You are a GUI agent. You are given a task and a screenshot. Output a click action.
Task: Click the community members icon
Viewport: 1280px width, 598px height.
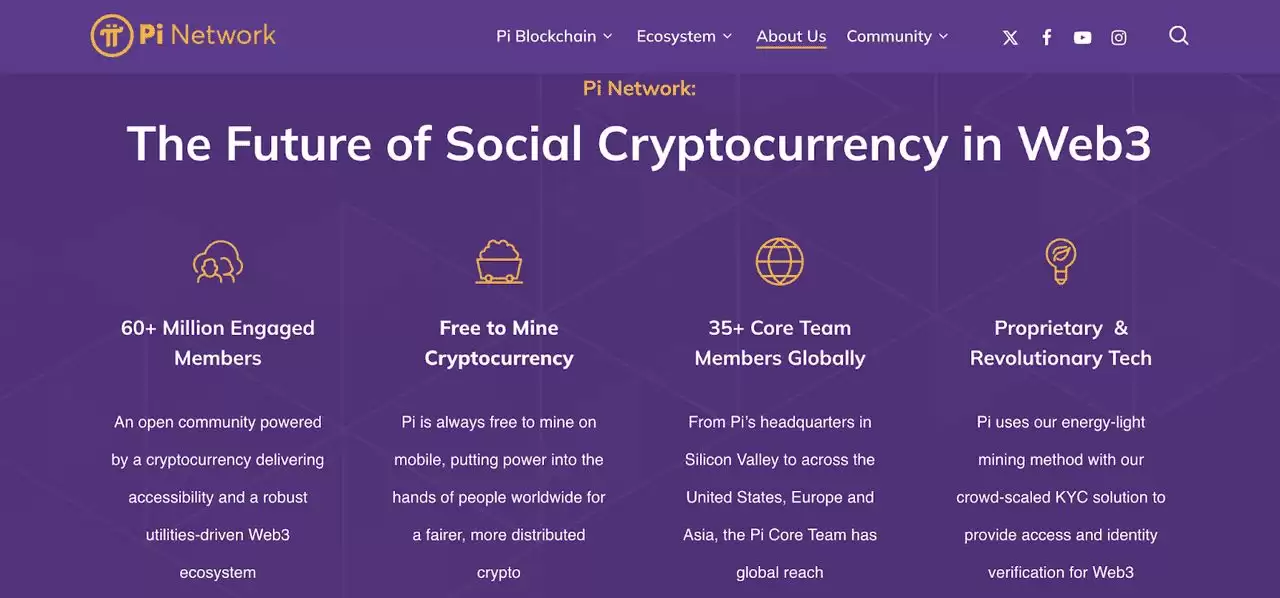(217, 262)
